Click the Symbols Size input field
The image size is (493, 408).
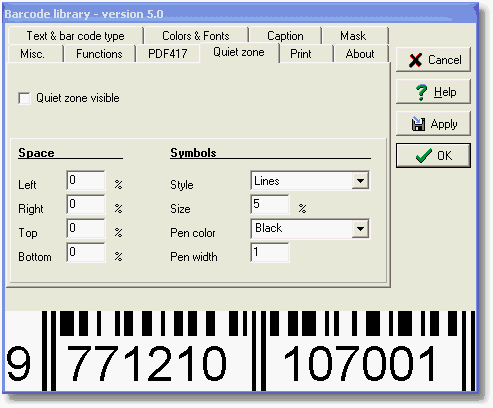pyautogui.click(x=270, y=204)
